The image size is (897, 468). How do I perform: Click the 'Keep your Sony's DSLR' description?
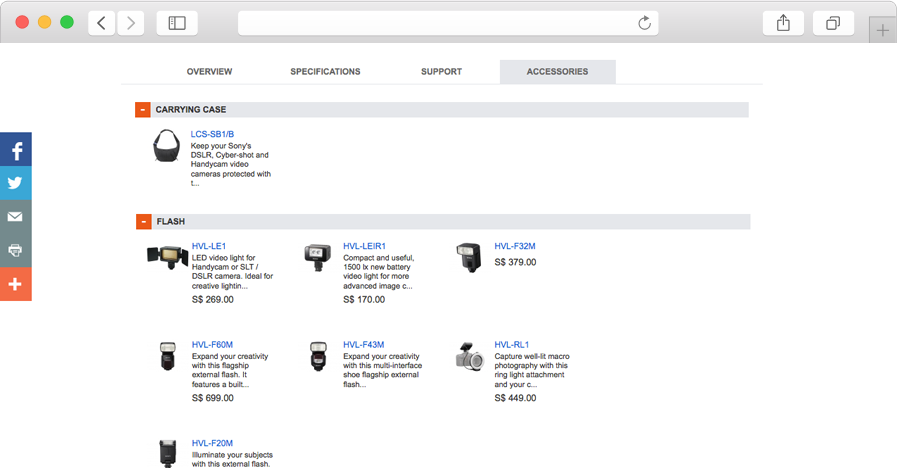tap(231, 164)
